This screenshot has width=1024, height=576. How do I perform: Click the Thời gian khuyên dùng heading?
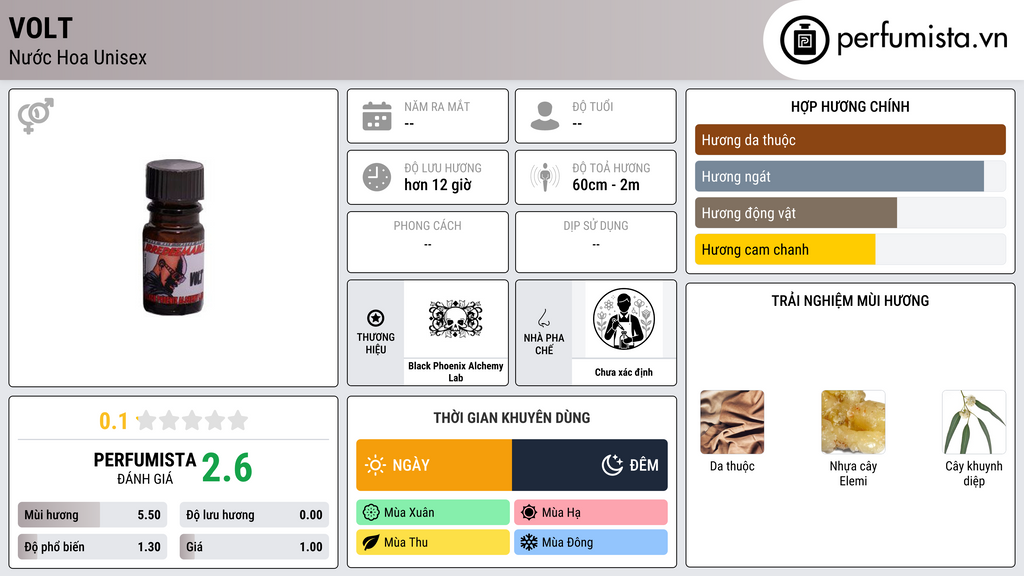coord(512,418)
